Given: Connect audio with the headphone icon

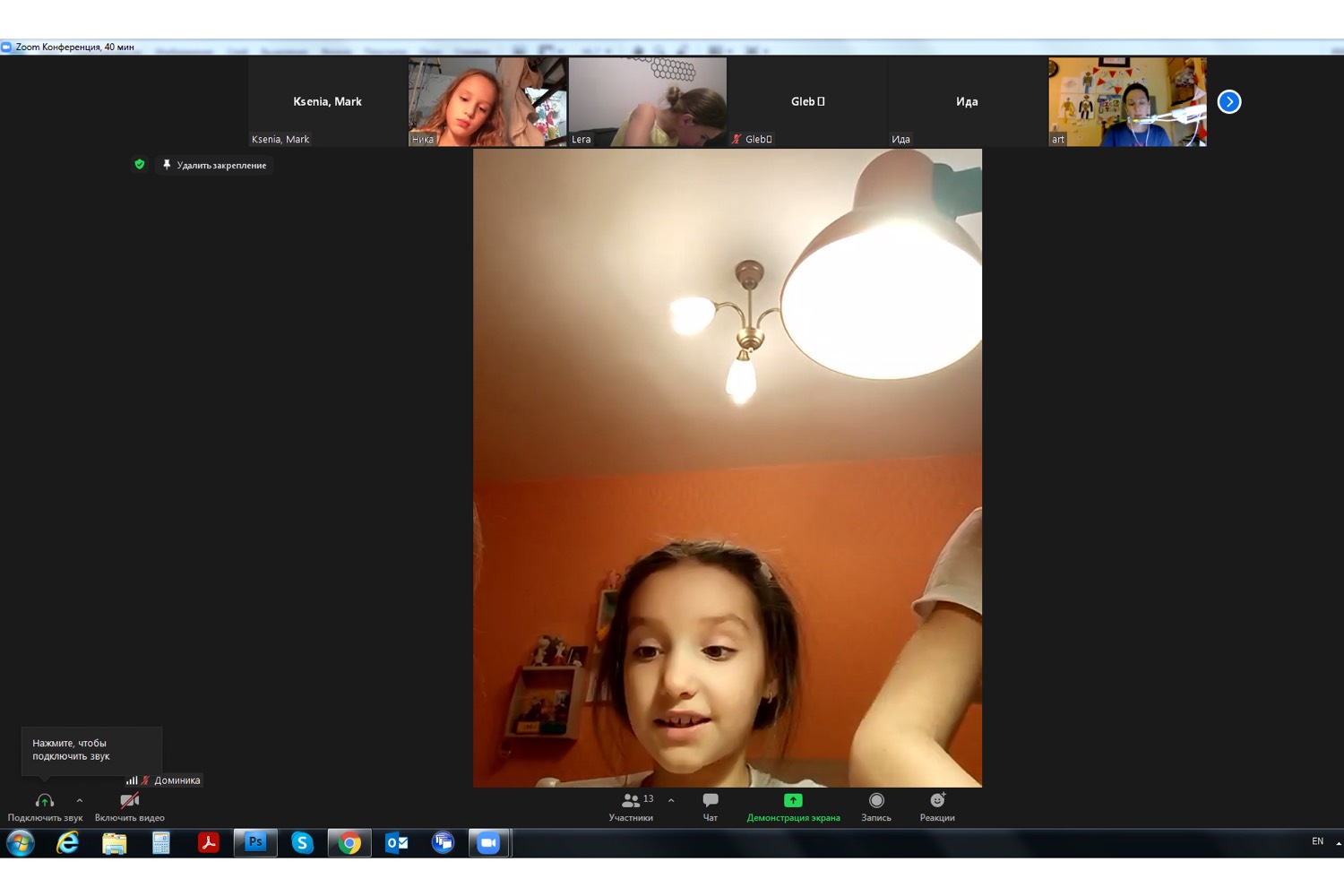Looking at the screenshot, I should (x=45, y=801).
